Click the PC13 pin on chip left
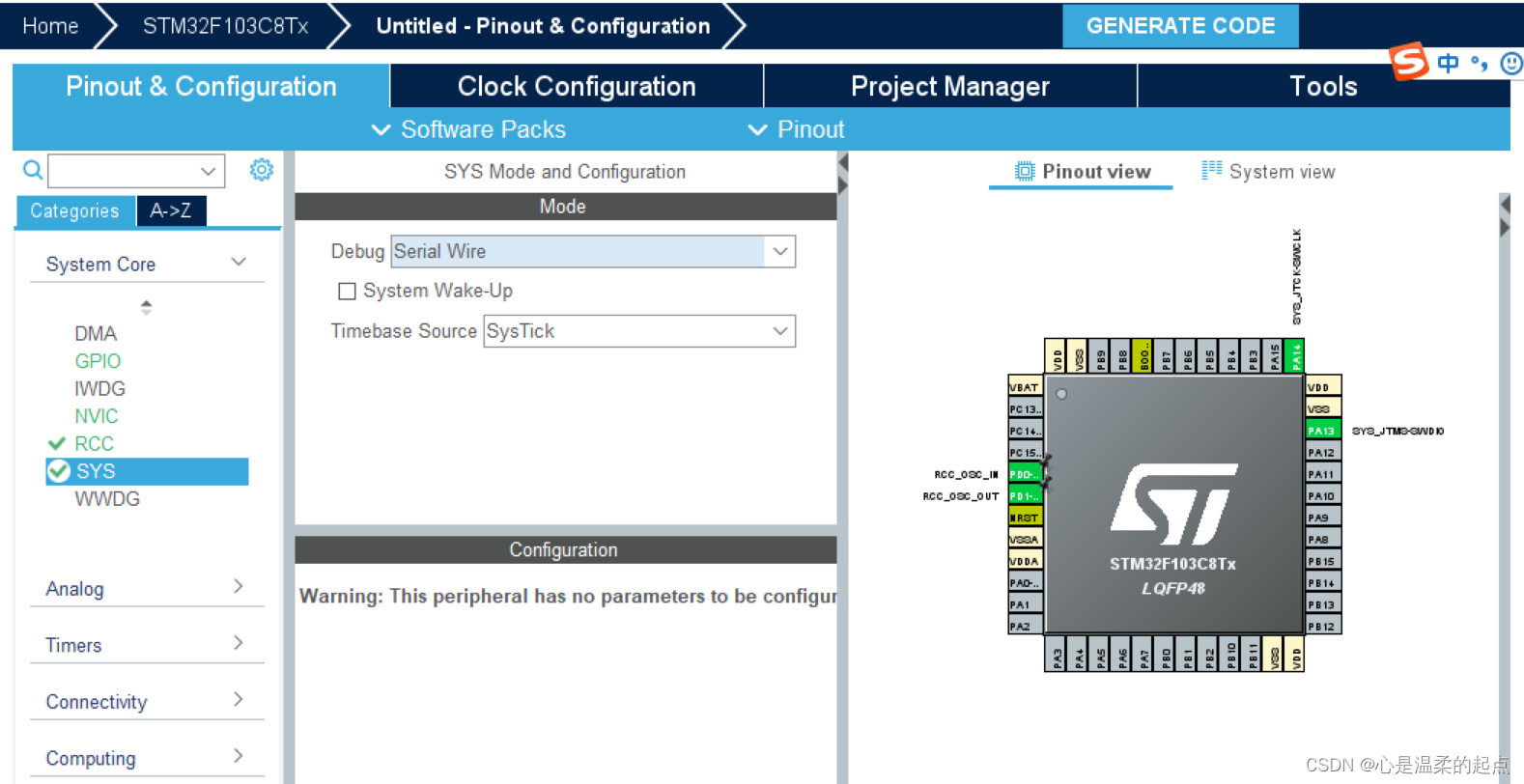1524x784 pixels. (1025, 408)
